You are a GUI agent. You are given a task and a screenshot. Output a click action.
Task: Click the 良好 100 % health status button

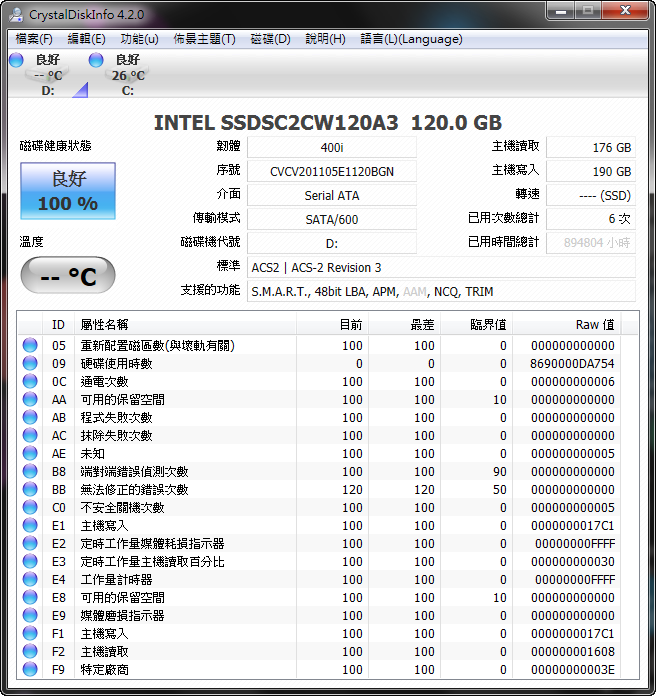pyautogui.click(x=68, y=192)
